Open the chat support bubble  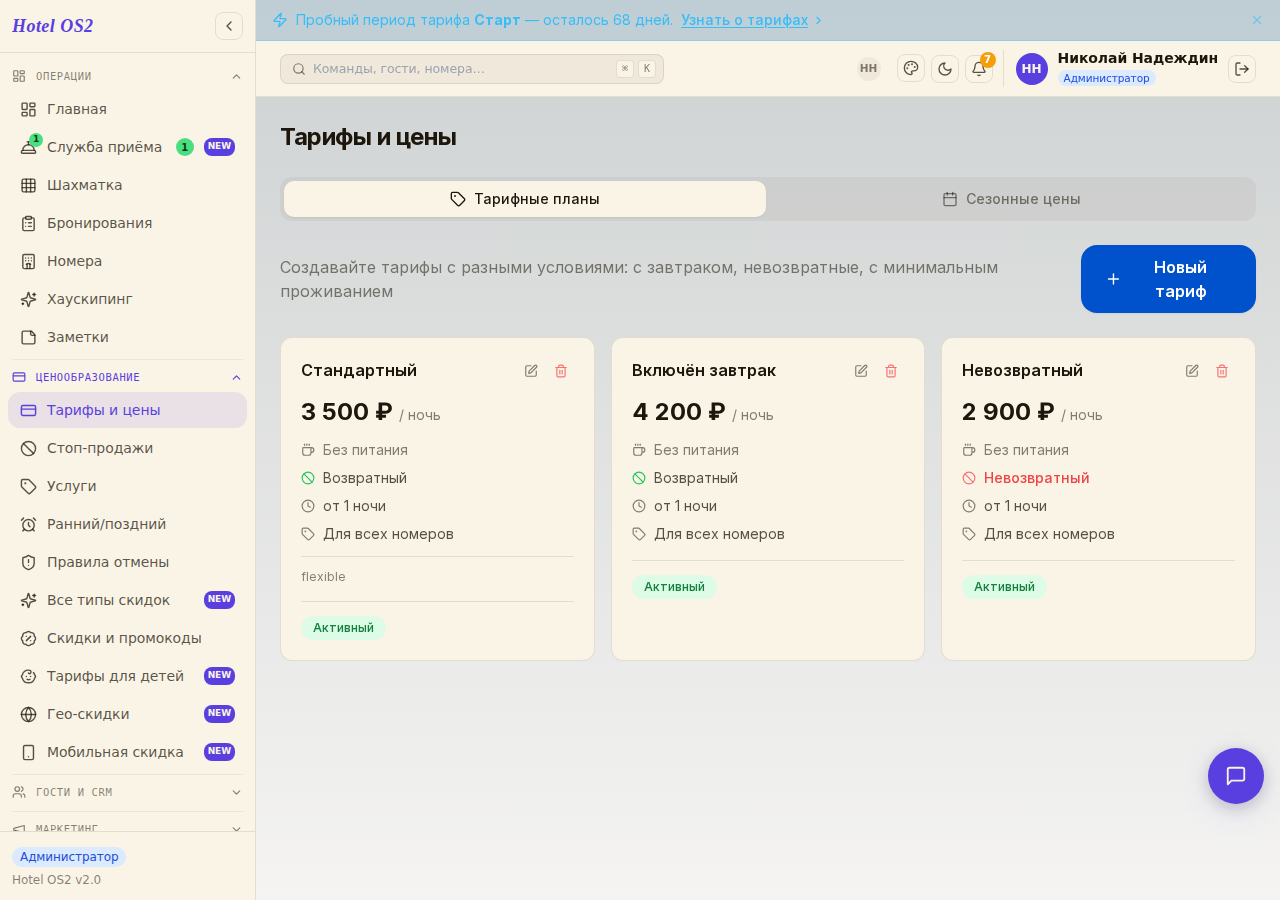[1236, 776]
